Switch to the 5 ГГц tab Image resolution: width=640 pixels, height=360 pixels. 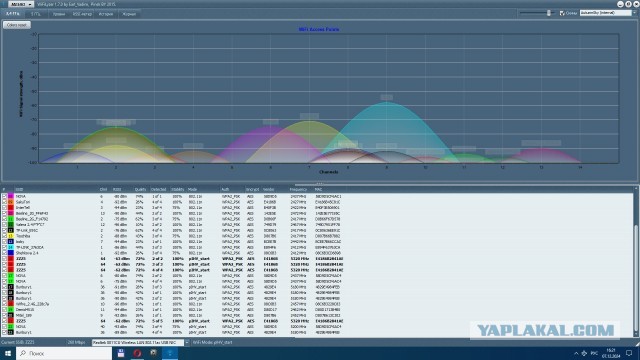(36, 14)
